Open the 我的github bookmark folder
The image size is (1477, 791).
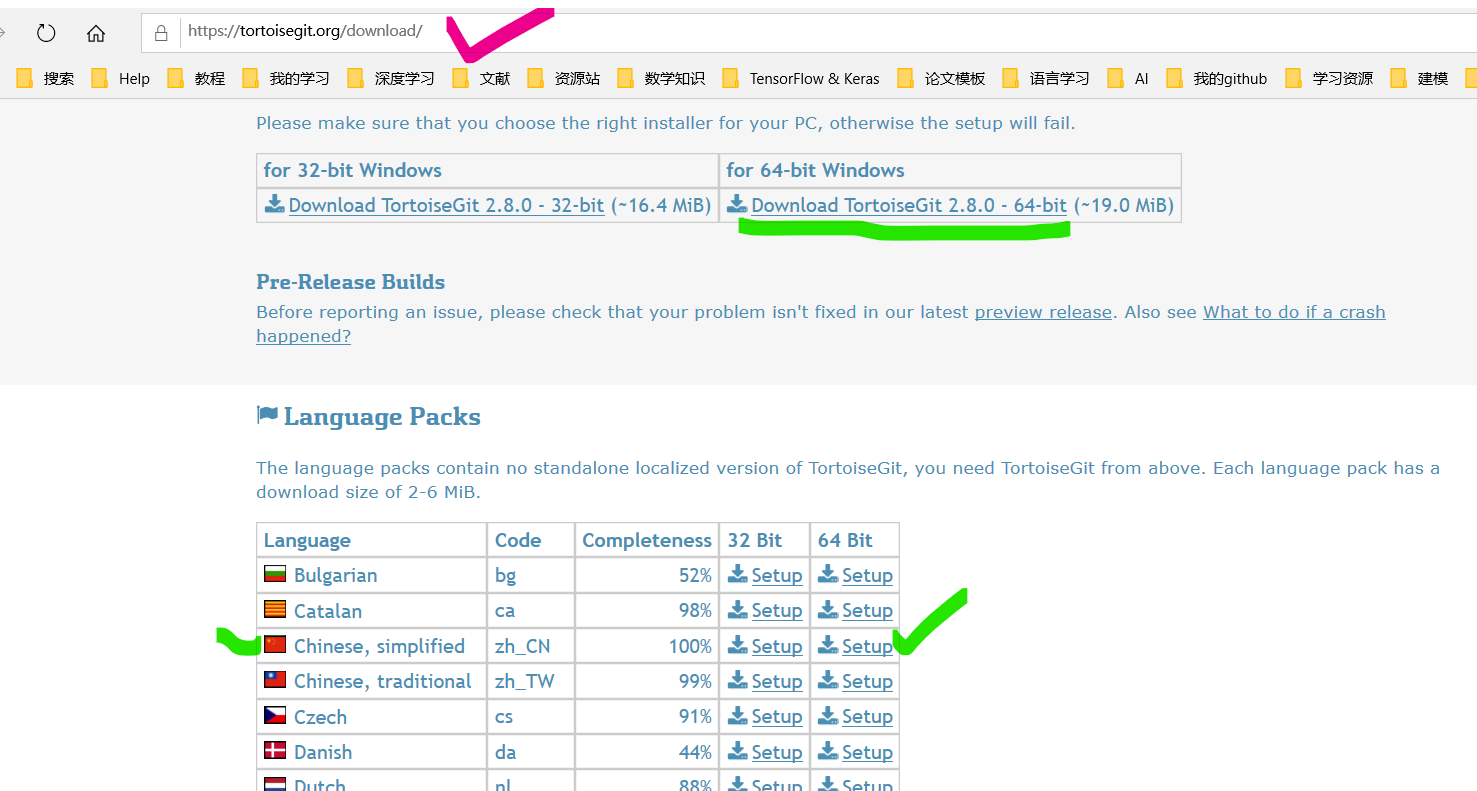(x=1217, y=78)
